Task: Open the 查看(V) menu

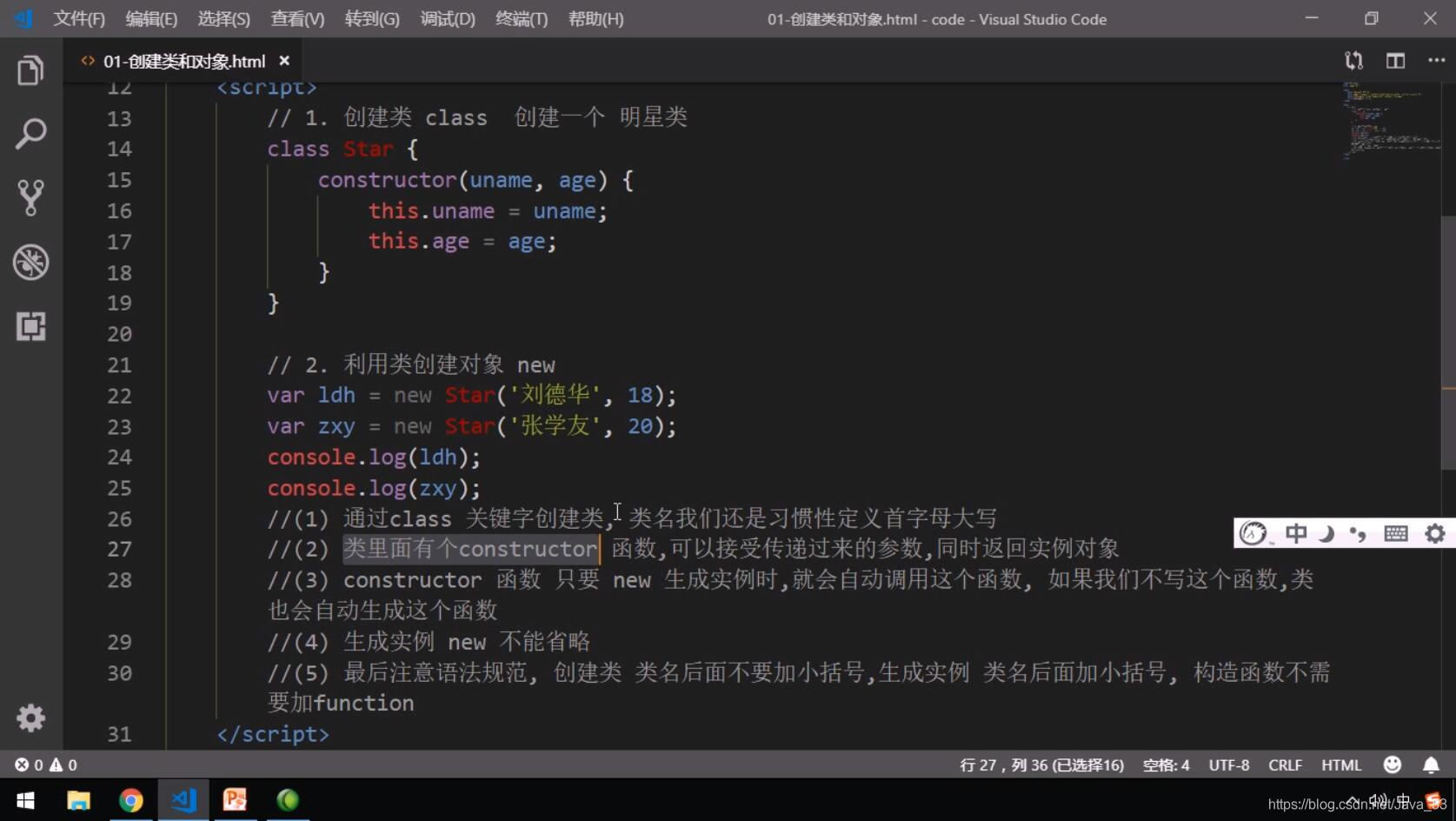Action: tap(297, 18)
